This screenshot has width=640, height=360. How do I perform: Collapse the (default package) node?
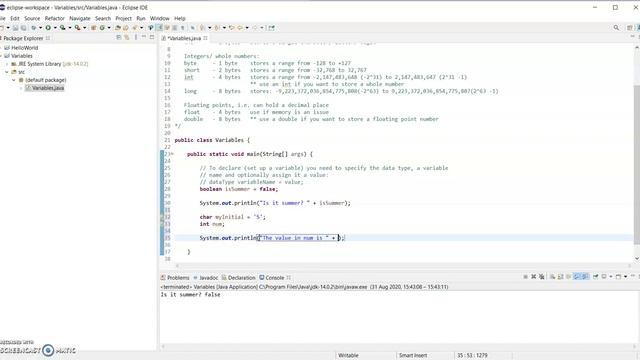14,80
